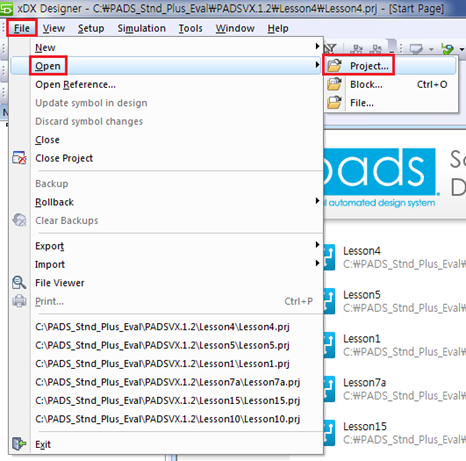The width and height of the screenshot is (466, 461).
Task: Click the Exit door icon
Action: [x=19, y=444]
